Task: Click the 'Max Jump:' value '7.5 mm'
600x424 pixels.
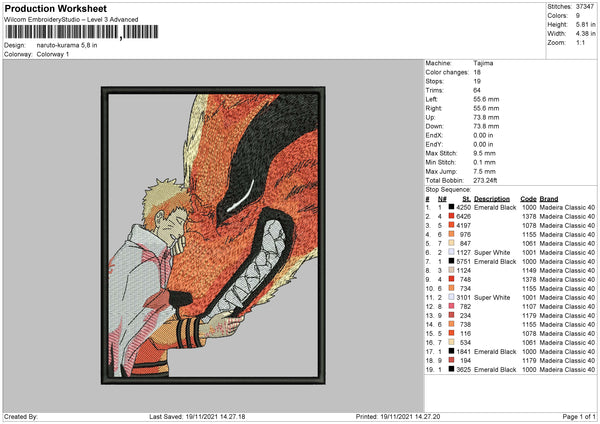Action: pyautogui.click(x=484, y=171)
